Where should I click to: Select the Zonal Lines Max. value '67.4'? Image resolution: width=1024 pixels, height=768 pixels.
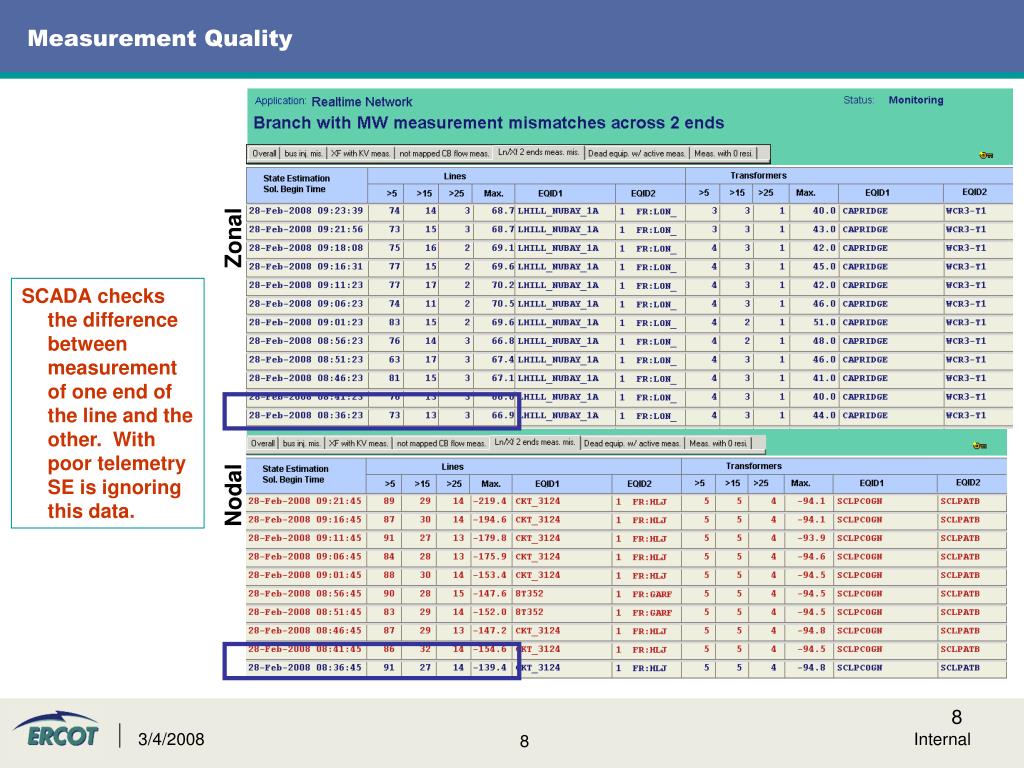pyautogui.click(x=502, y=360)
